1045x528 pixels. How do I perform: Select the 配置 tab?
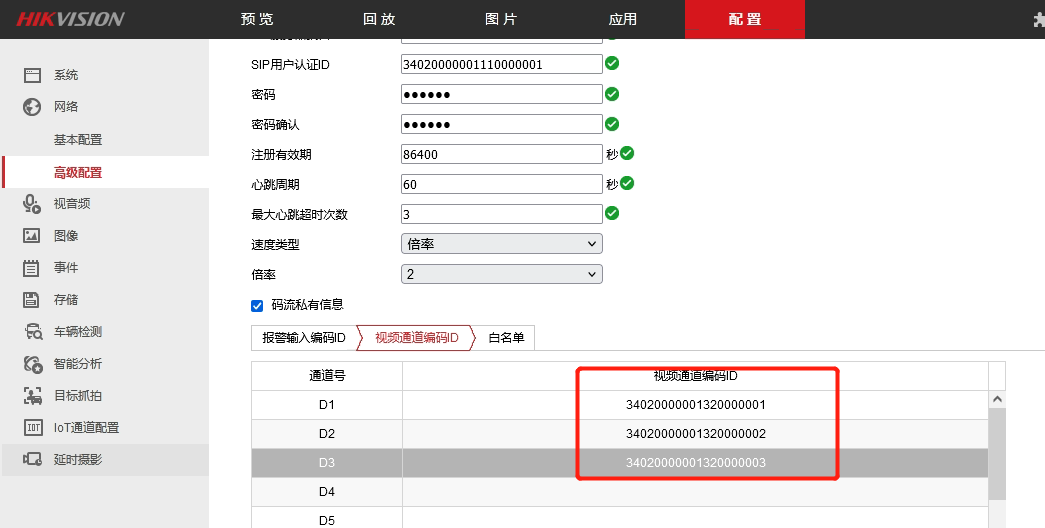pyautogui.click(x=745, y=19)
